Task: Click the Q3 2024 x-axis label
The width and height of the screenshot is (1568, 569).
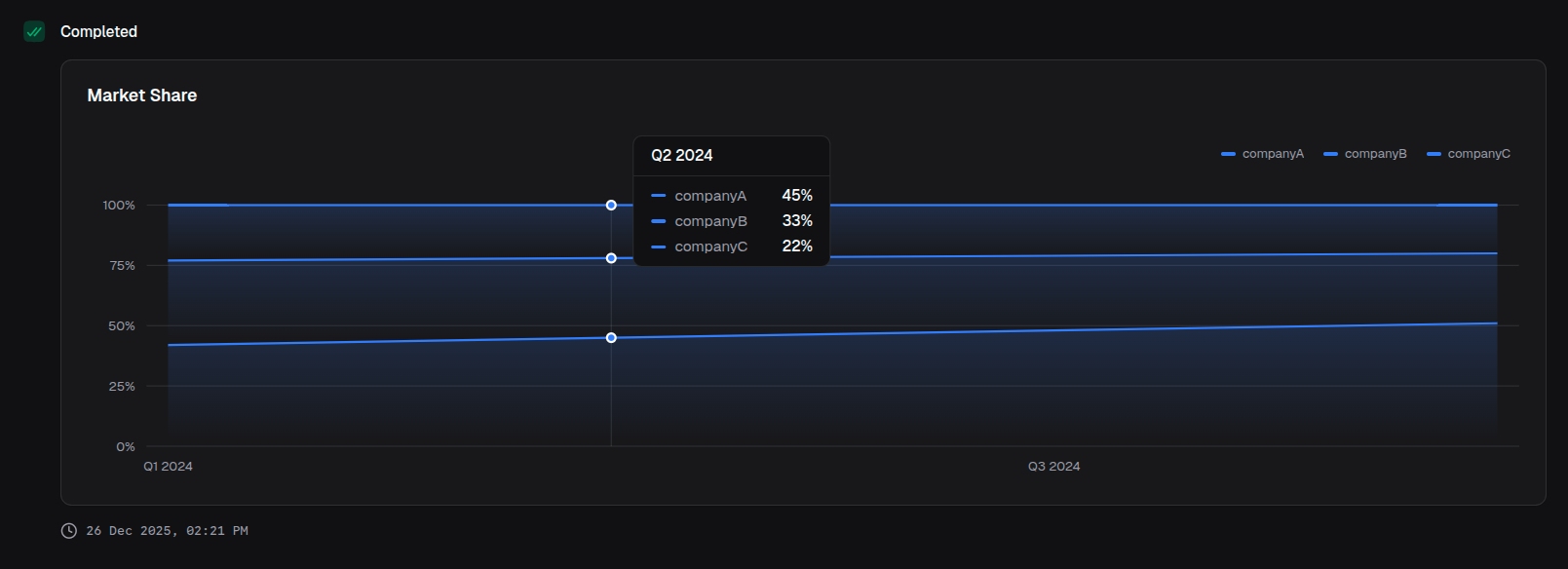Action: (x=1053, y=467)
